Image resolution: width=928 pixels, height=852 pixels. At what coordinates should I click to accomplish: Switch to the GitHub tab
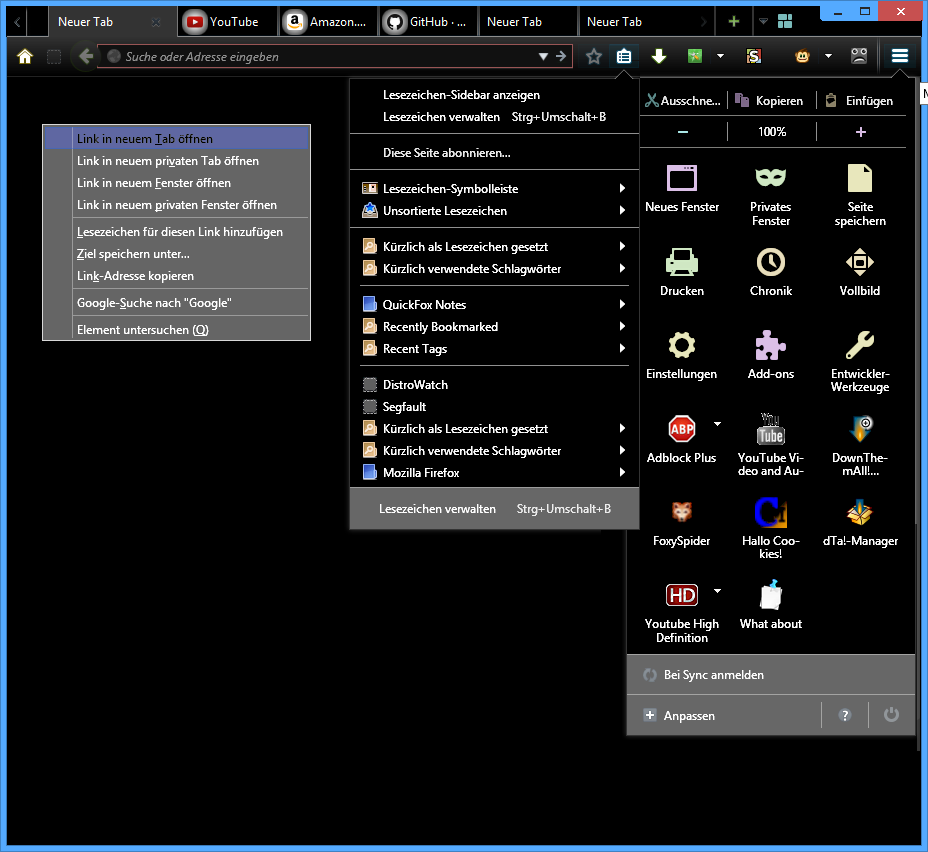pos(428,22)
